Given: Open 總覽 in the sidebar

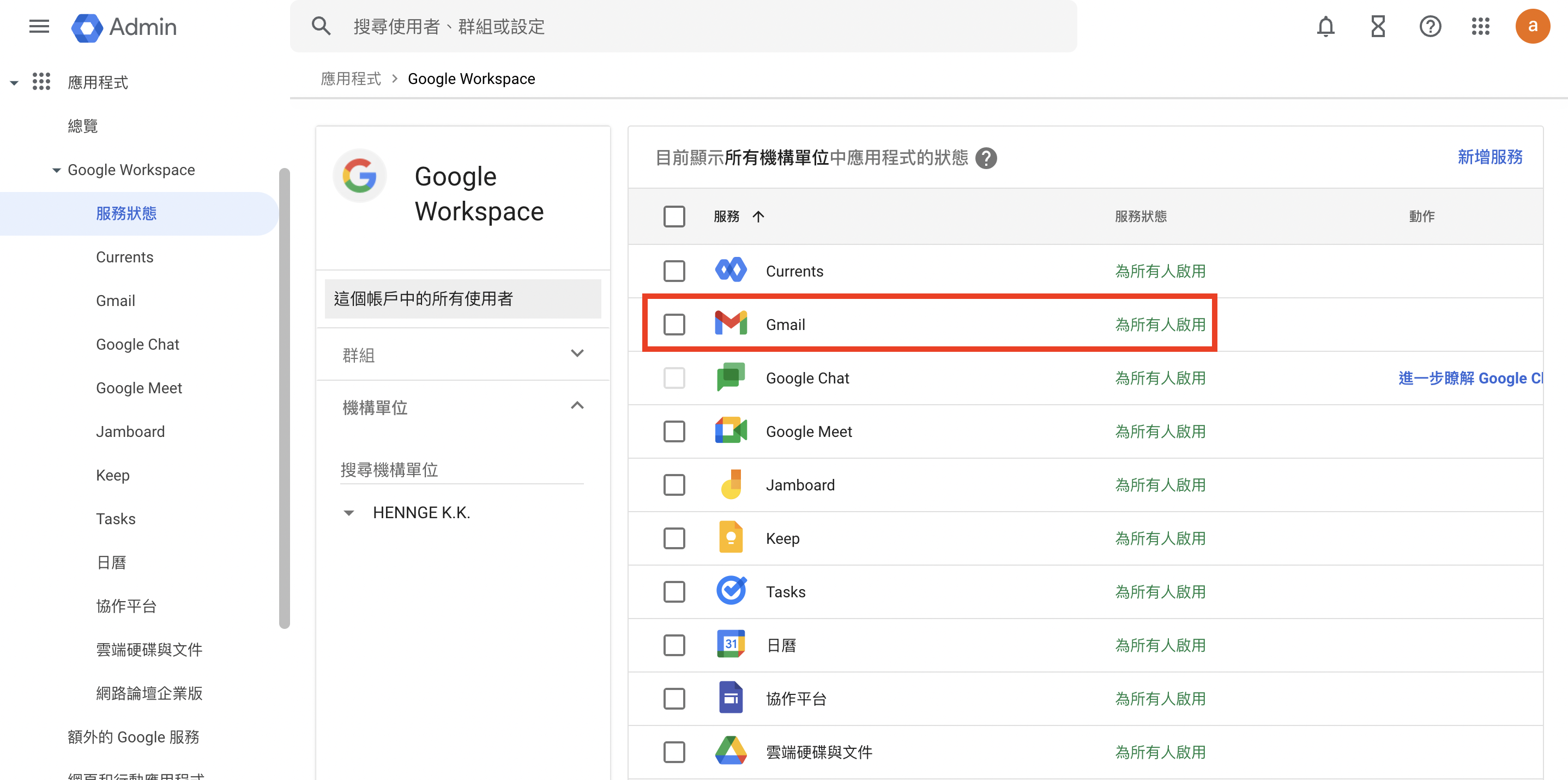Looking at the screenshot, I should tap(83, 126).
